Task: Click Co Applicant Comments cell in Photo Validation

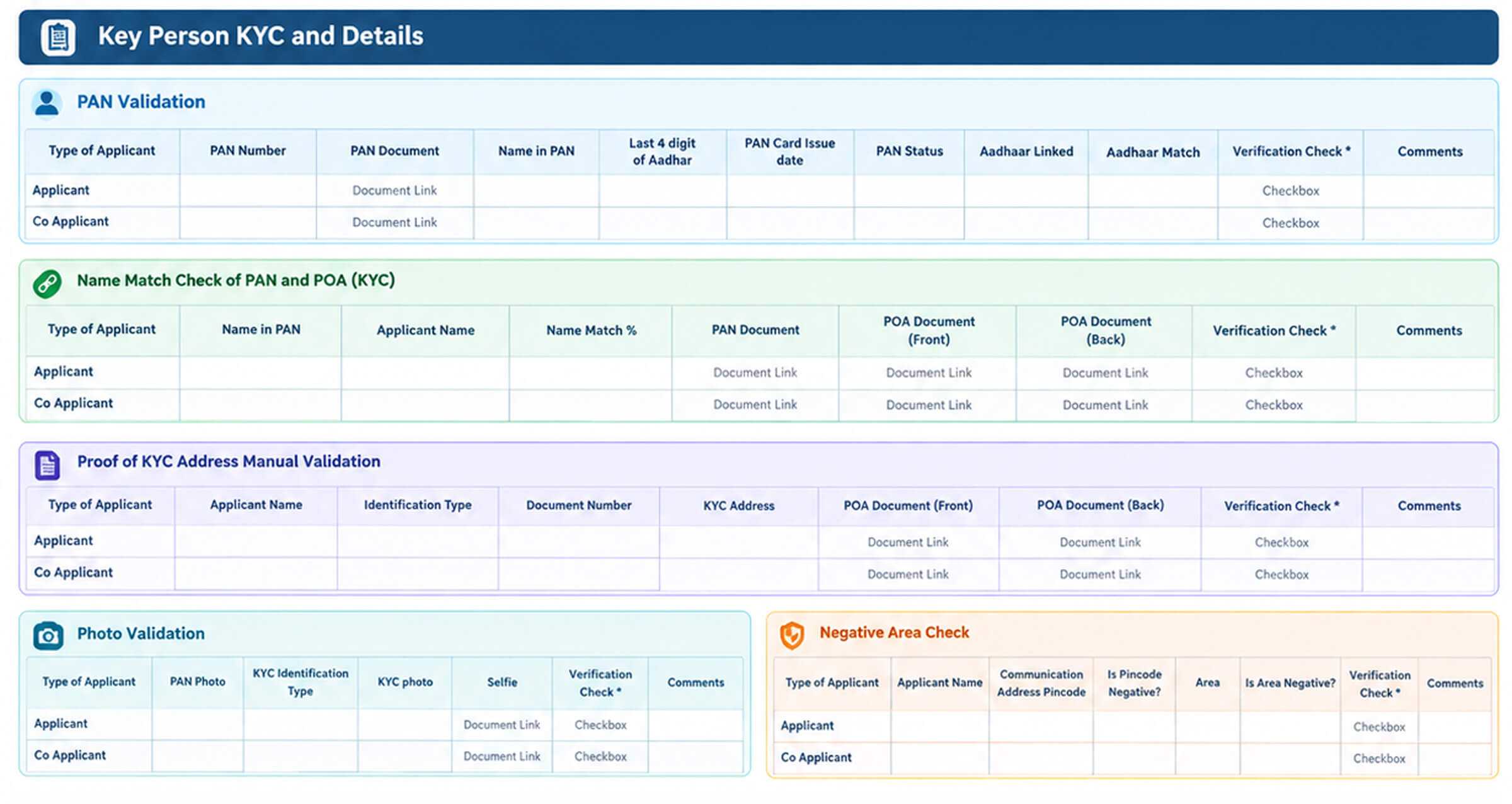Action: (x=696, y=757)
